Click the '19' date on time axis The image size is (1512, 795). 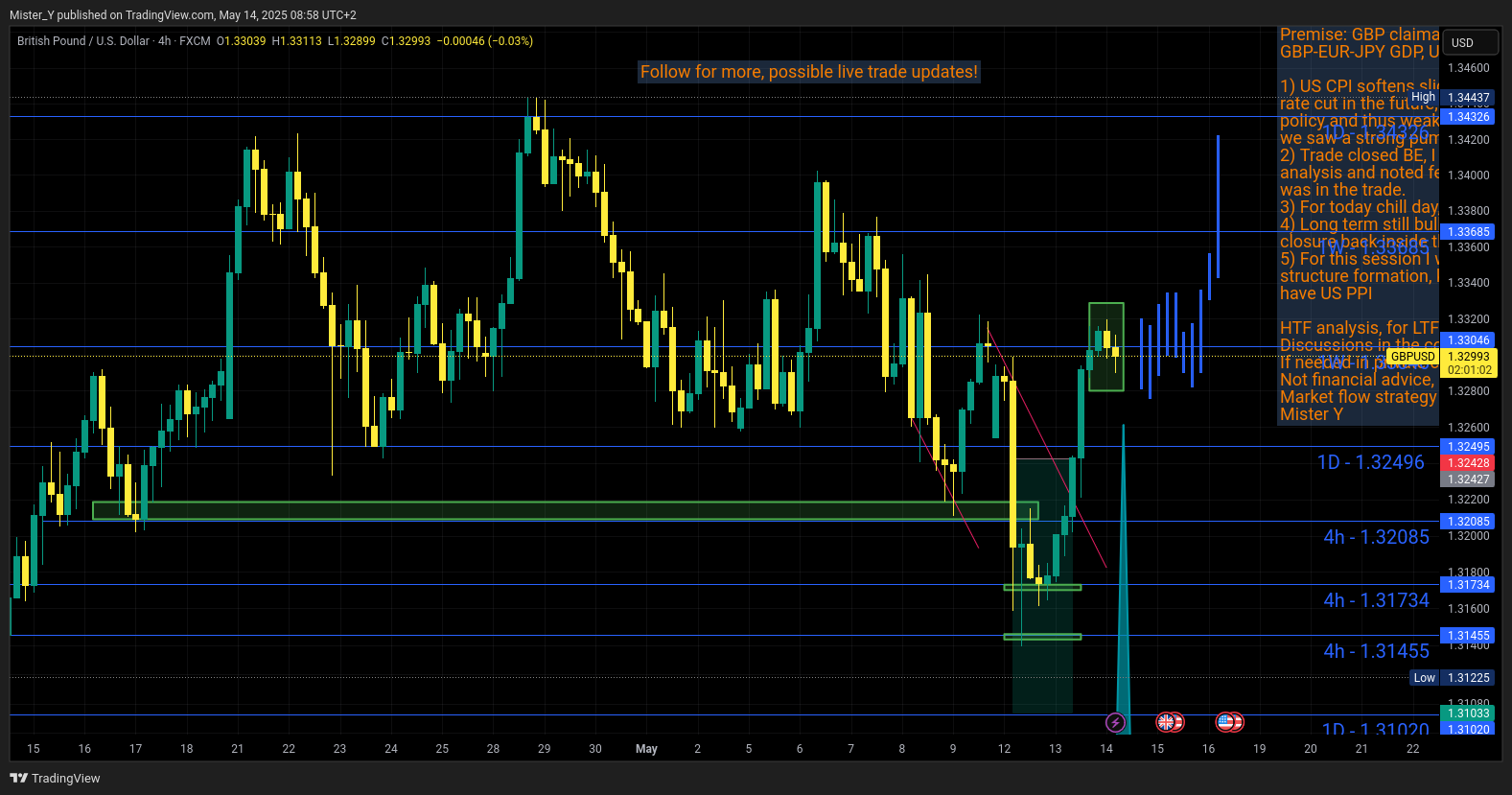1260,749
